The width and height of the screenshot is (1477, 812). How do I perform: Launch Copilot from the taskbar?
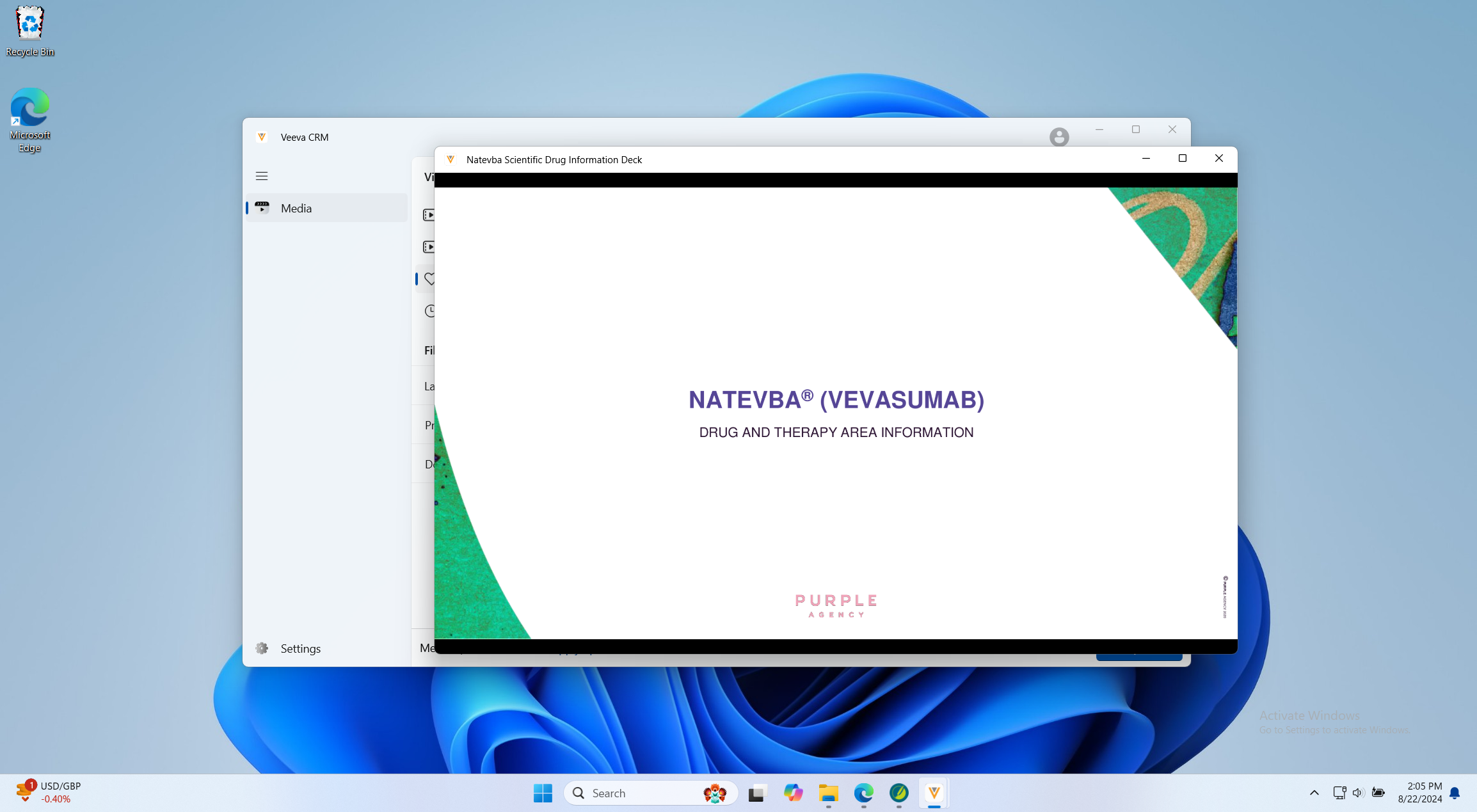pyautogui.click(x=793, y=793)
